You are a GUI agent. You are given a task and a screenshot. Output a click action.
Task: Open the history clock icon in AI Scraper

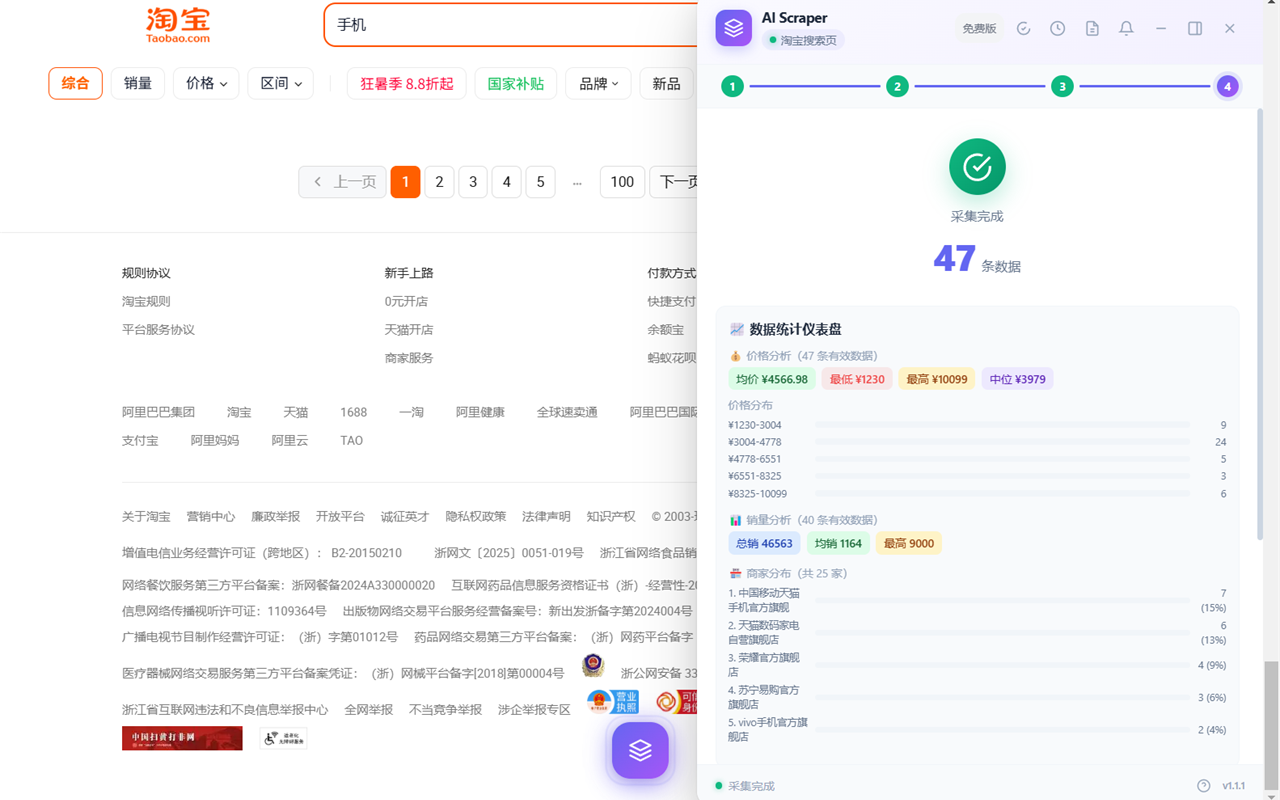pos(1057,29)
